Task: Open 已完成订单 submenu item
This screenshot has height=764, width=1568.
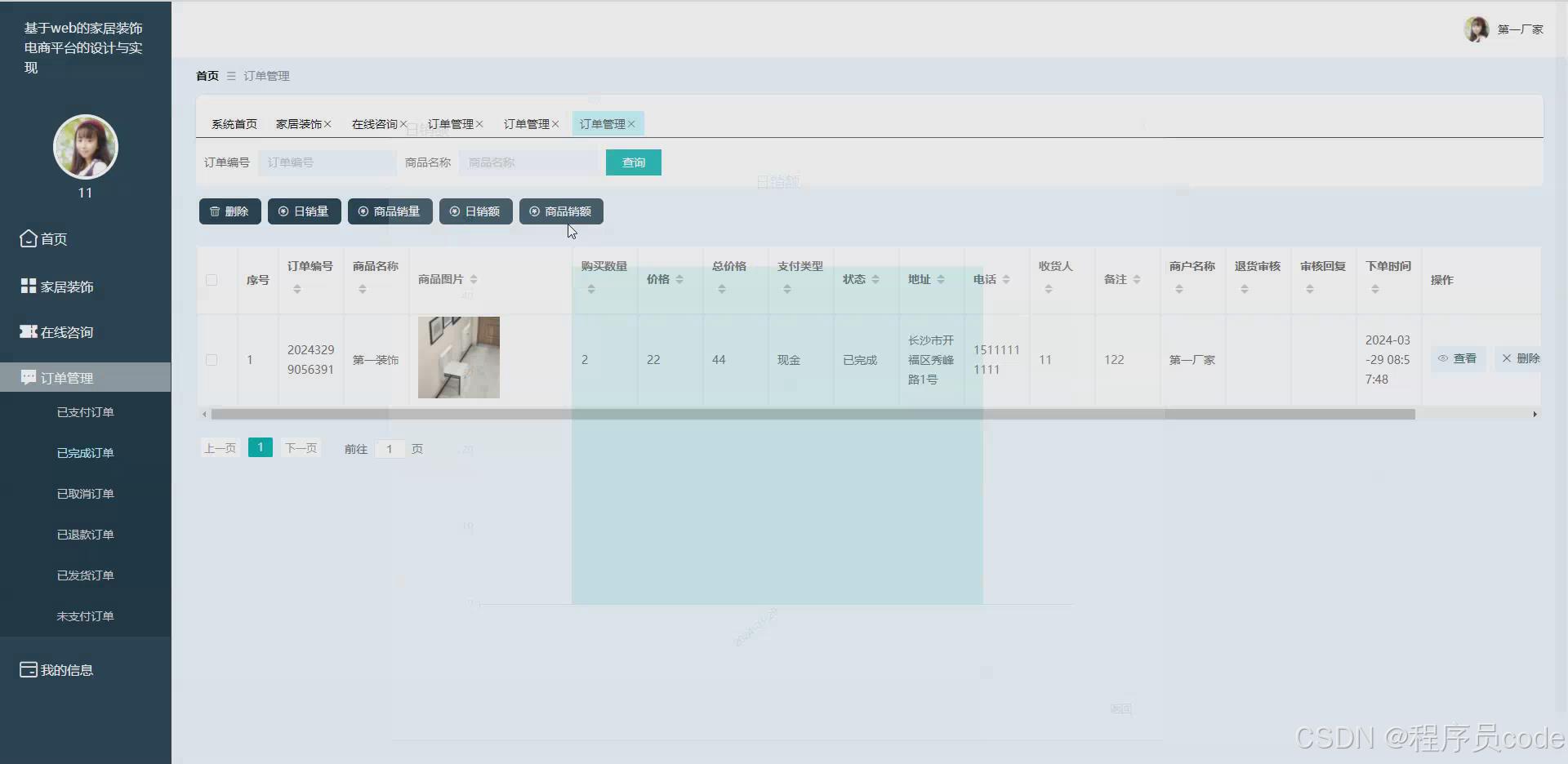Action: [85, 453]
